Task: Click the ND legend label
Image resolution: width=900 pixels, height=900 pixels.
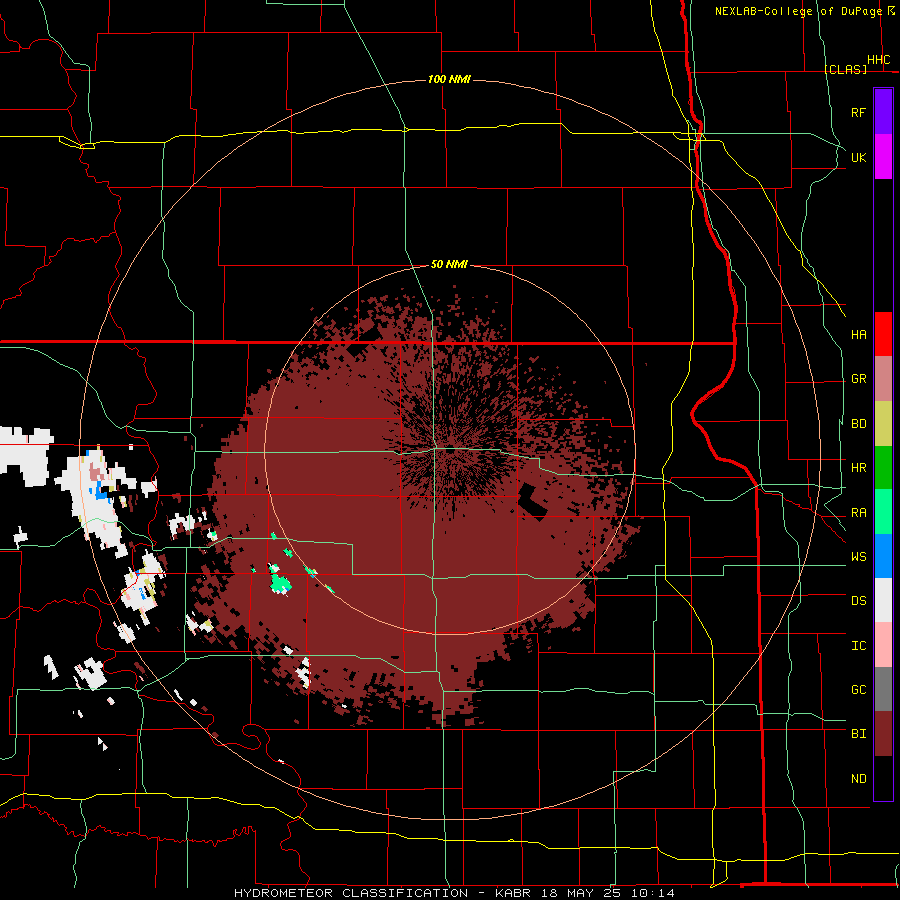Action: 858,779
